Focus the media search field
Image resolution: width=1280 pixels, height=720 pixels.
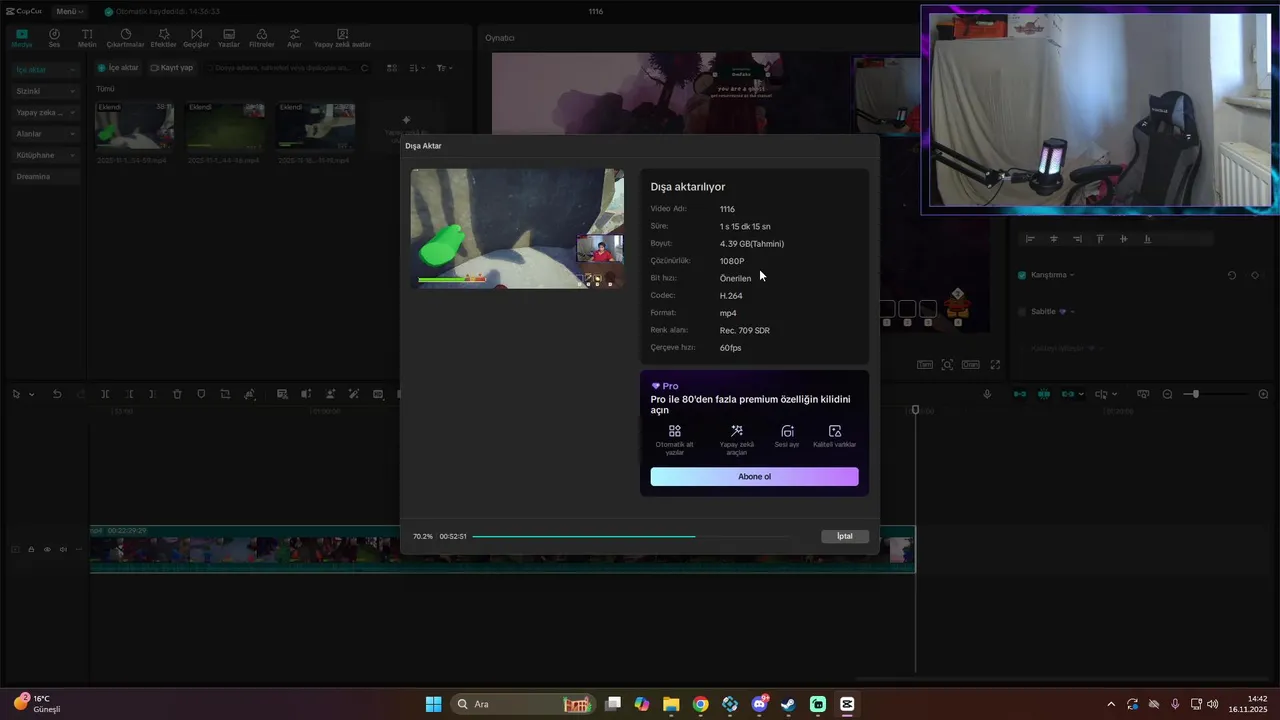click(x=285, y=68)
